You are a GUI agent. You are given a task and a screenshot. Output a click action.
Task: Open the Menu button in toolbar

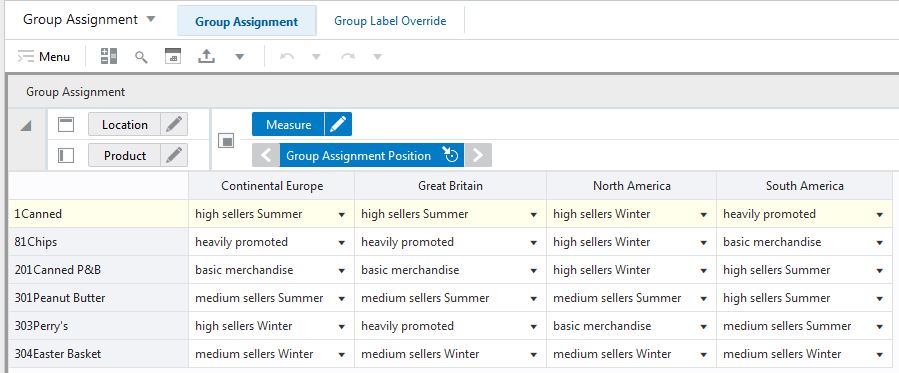coord(44,57)
